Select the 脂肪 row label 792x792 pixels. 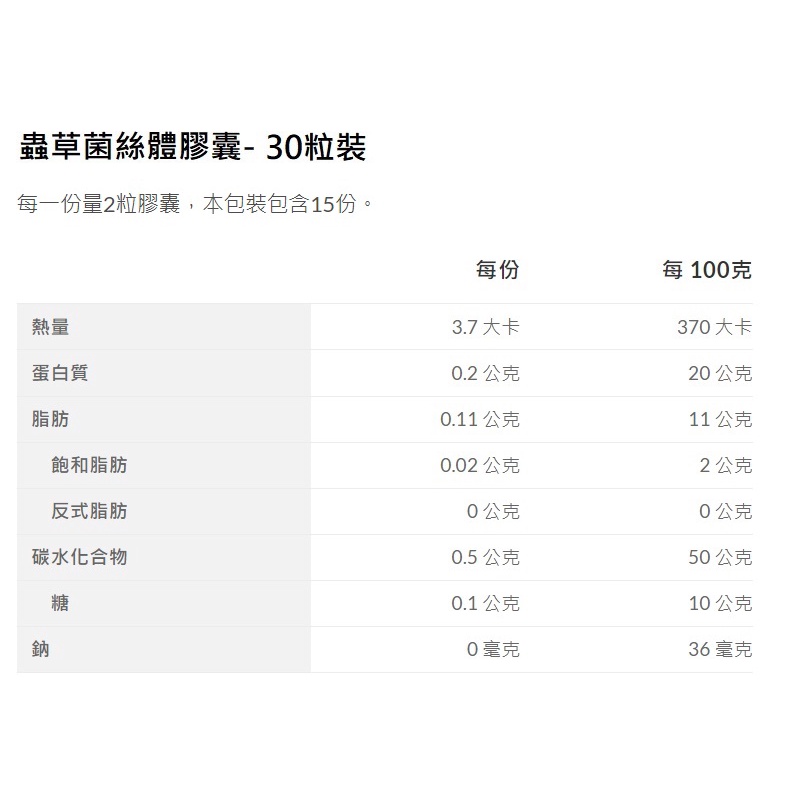tap(51, 419)
